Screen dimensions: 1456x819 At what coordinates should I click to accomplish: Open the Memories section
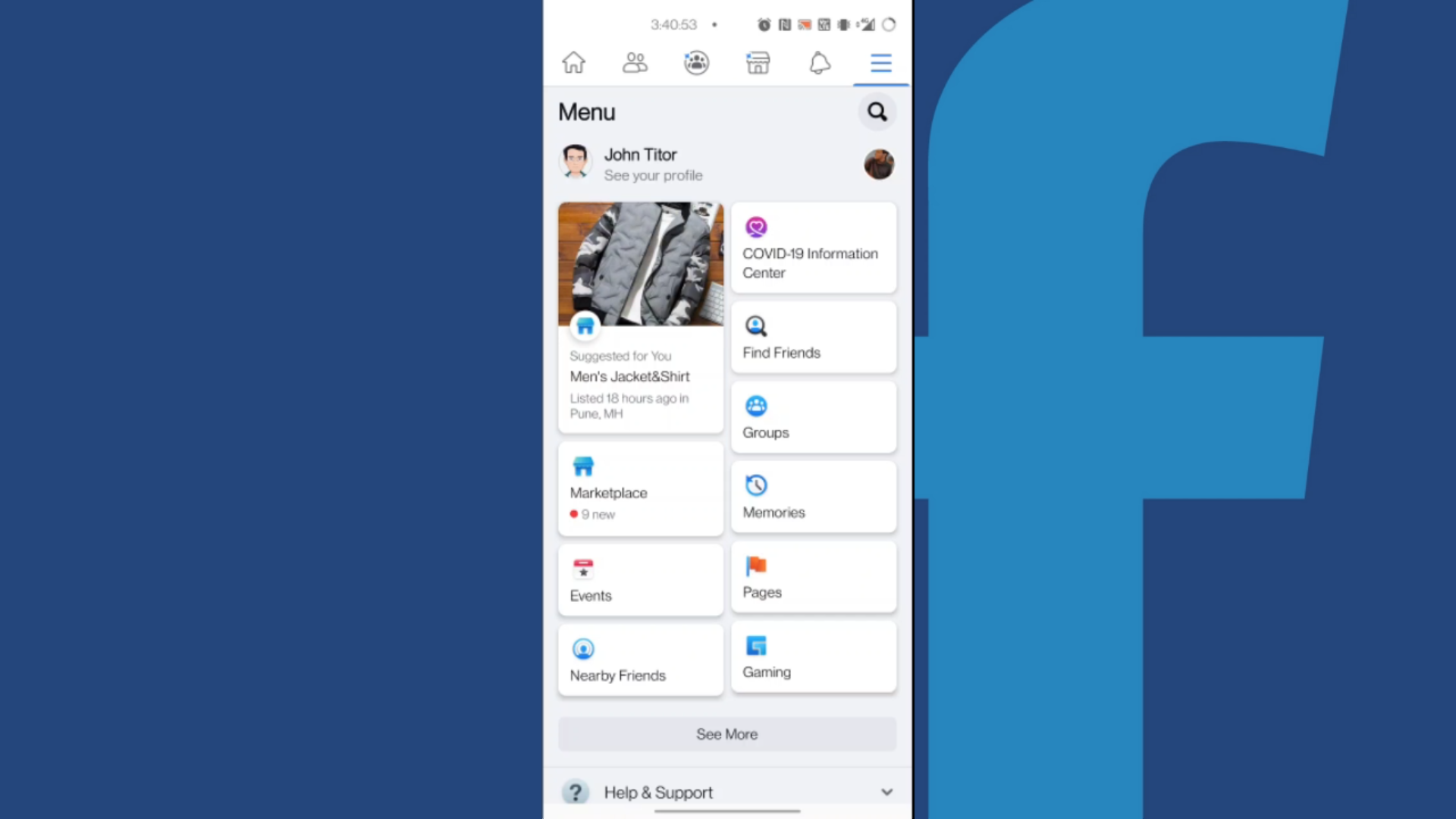tap(813, 497)
